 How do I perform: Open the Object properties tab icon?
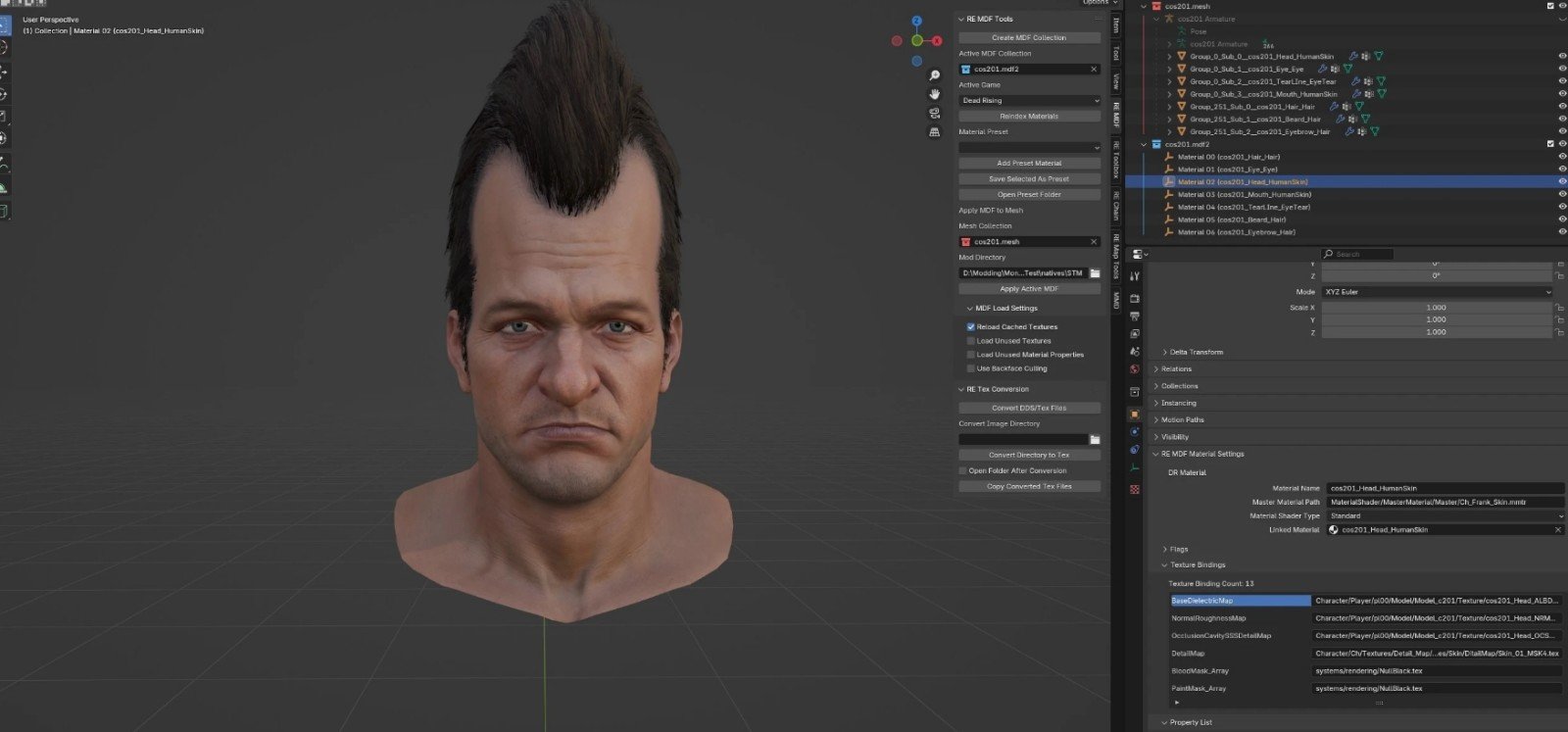[x=1135, y=414]
